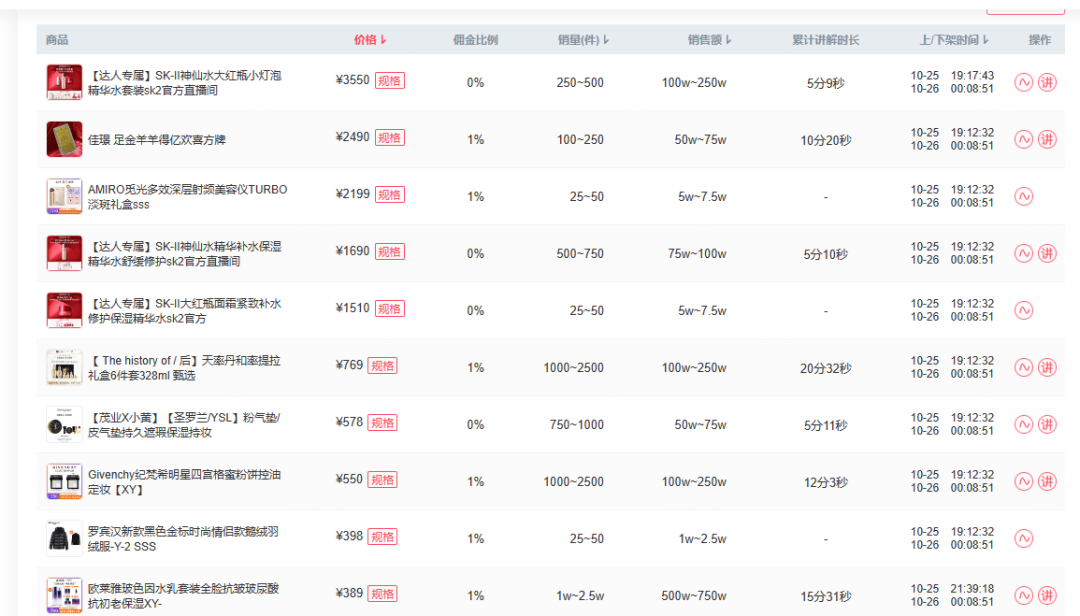1080x616 pixels.
Task: Open product title 佳璟 足金羊羊得亿欢喜方牌
Action: [156, 140]
